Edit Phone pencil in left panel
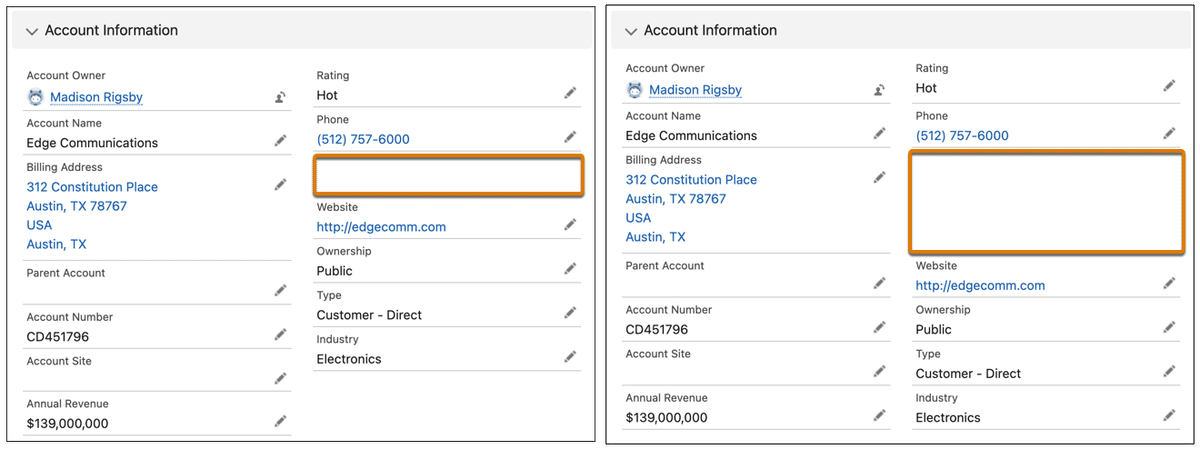The height and width of the screenshot is (449, 1200). coord(570,137)
